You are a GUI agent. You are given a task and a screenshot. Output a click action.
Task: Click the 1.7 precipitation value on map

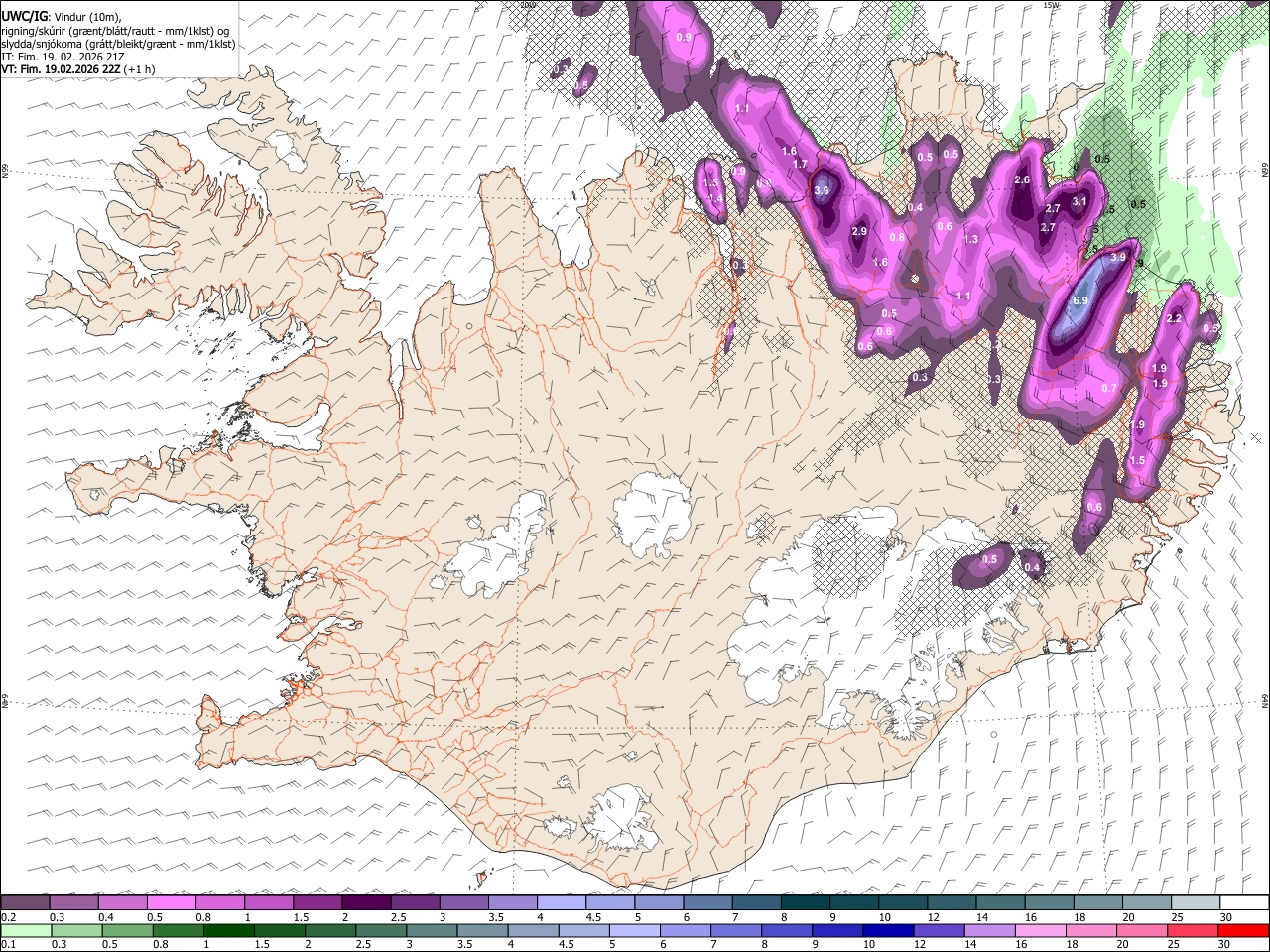(800, 164)
